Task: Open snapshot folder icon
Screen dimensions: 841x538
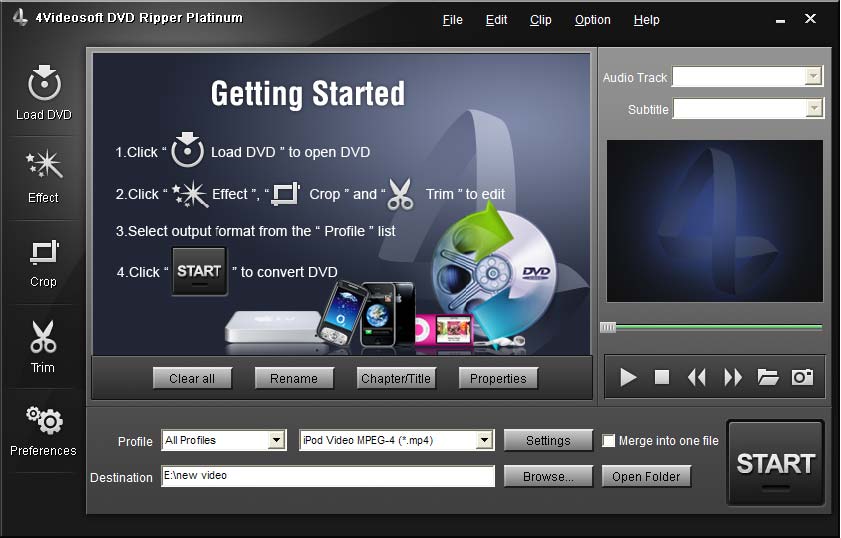Action: click(768, 377)
